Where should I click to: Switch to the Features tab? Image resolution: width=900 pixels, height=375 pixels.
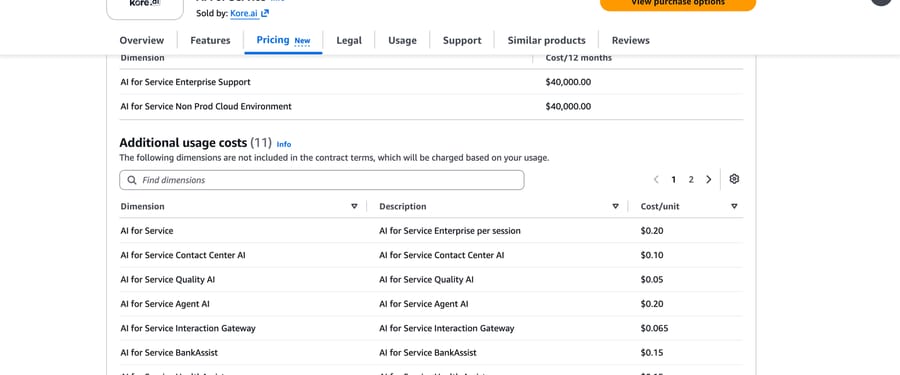(210, 40)
